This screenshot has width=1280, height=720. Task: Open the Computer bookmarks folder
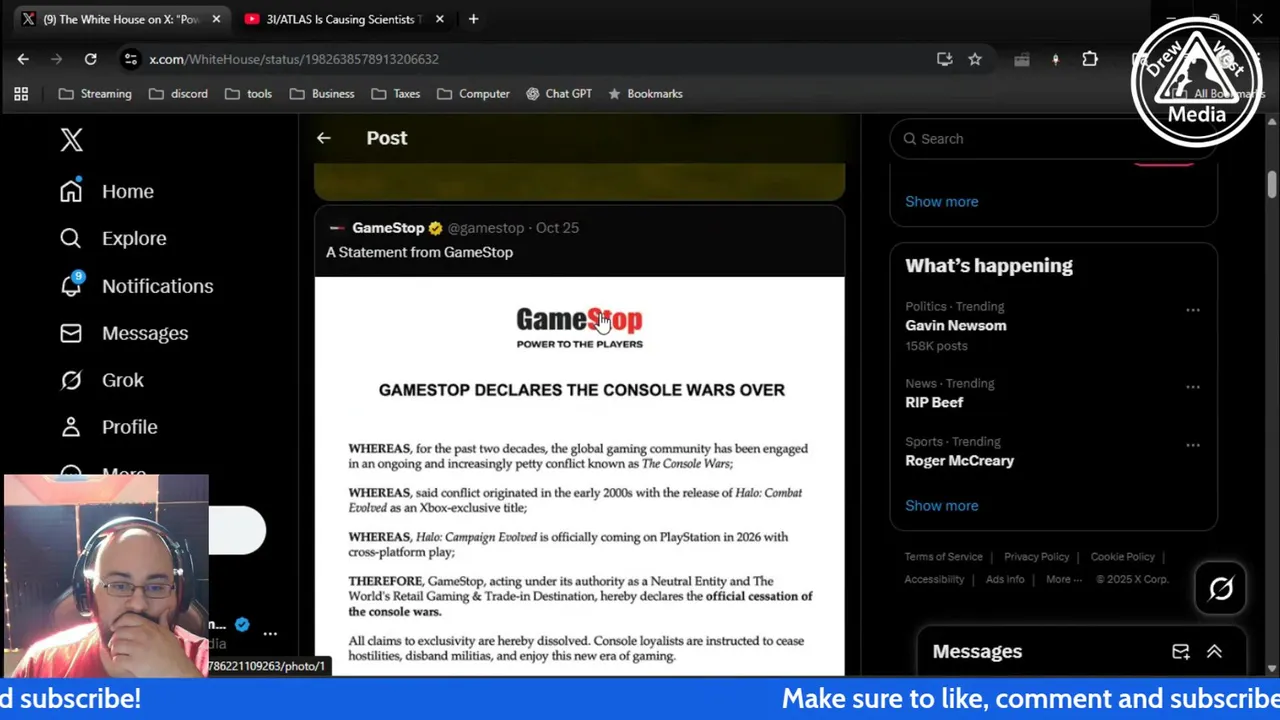pos(473,94)
